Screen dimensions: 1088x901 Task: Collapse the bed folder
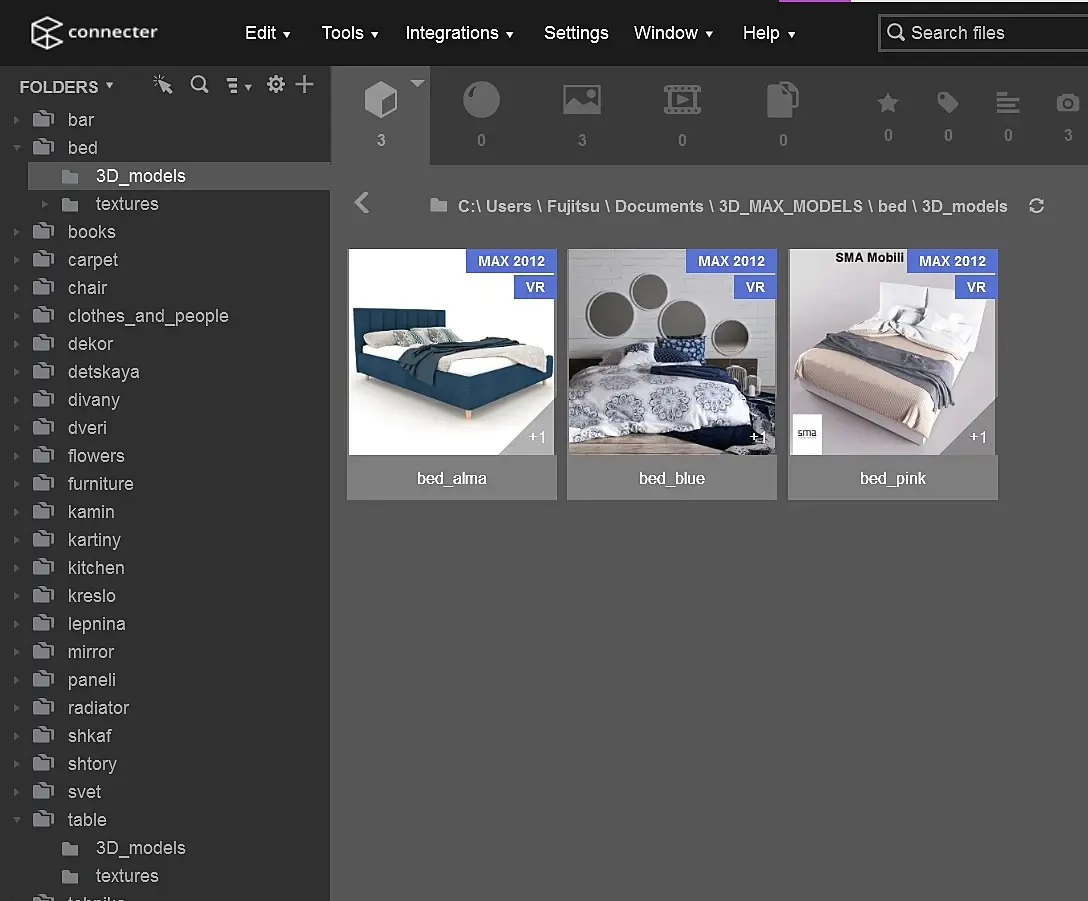tap(17, 148)
